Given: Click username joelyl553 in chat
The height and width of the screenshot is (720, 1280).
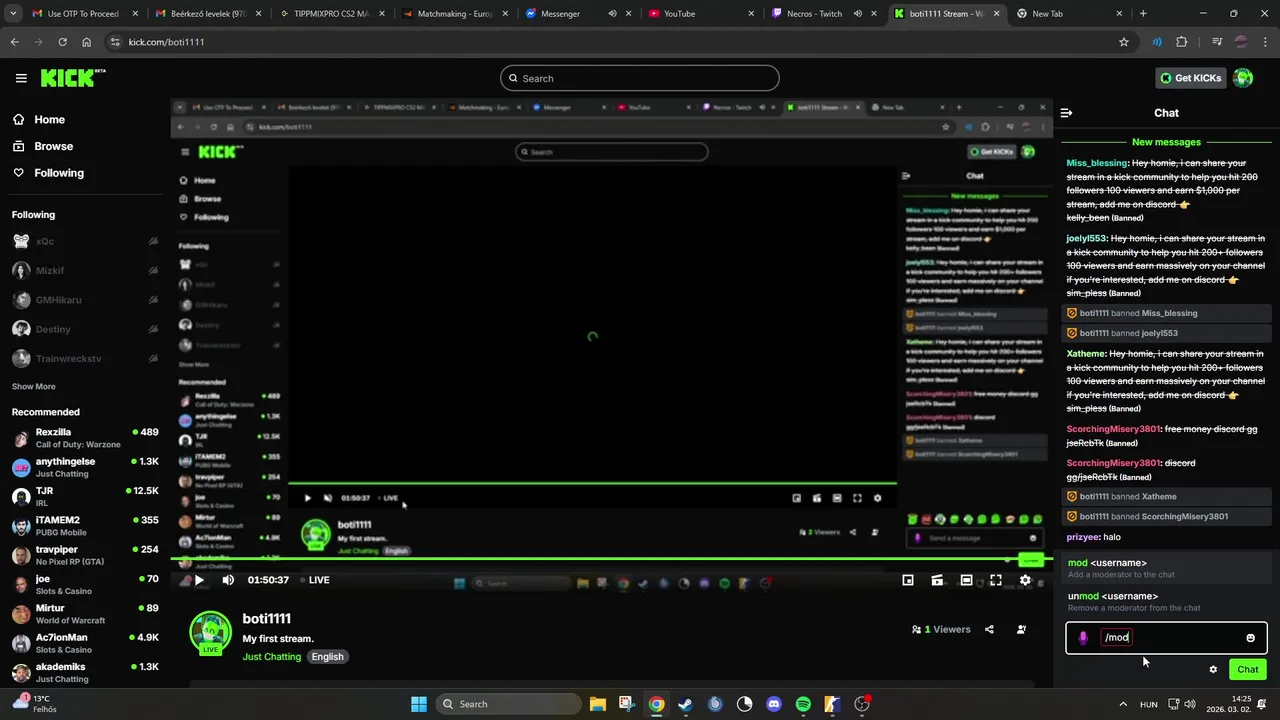Looking at the screenshot, I should coord(1086,239).
